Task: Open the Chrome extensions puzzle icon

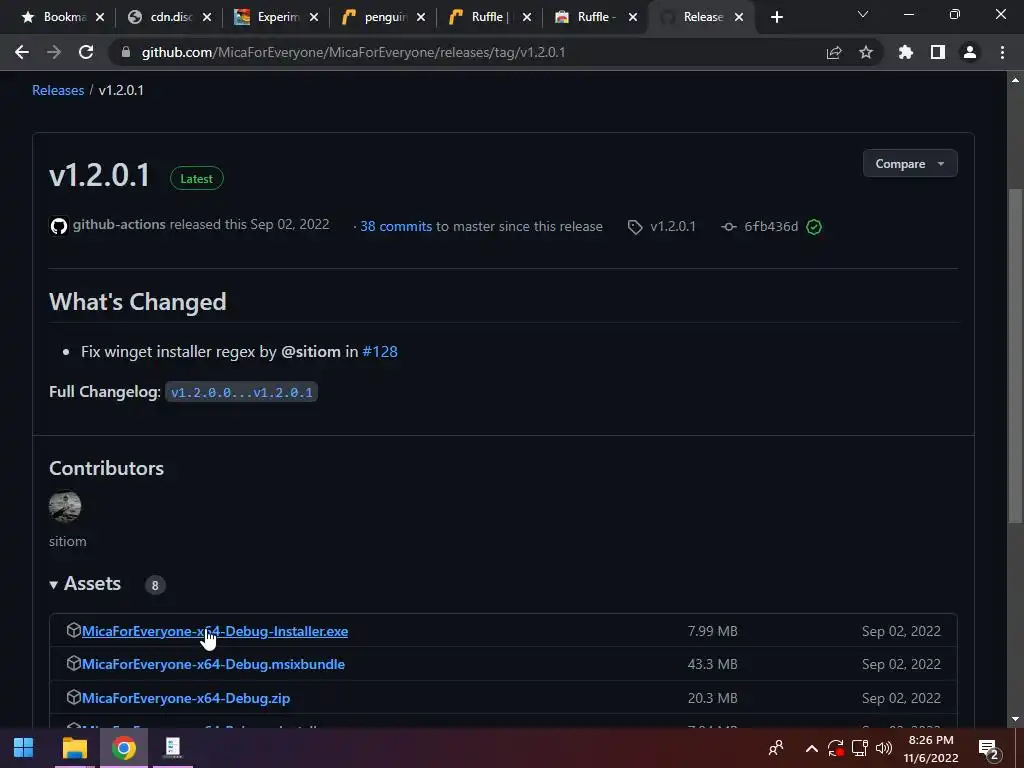Action: pyautogui.click(x=906, y=52)
